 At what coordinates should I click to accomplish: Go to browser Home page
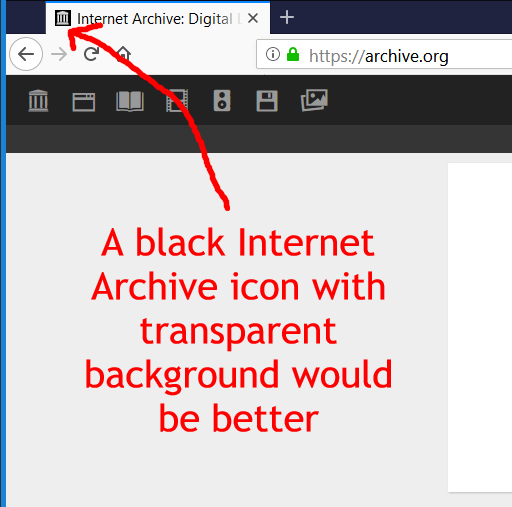123,53
